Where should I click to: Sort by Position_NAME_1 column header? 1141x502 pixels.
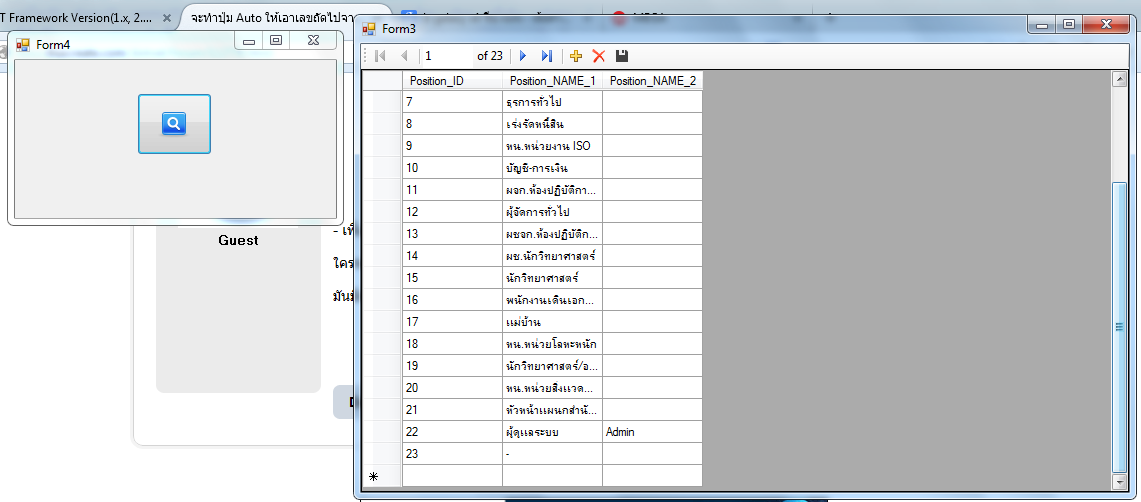552,81
